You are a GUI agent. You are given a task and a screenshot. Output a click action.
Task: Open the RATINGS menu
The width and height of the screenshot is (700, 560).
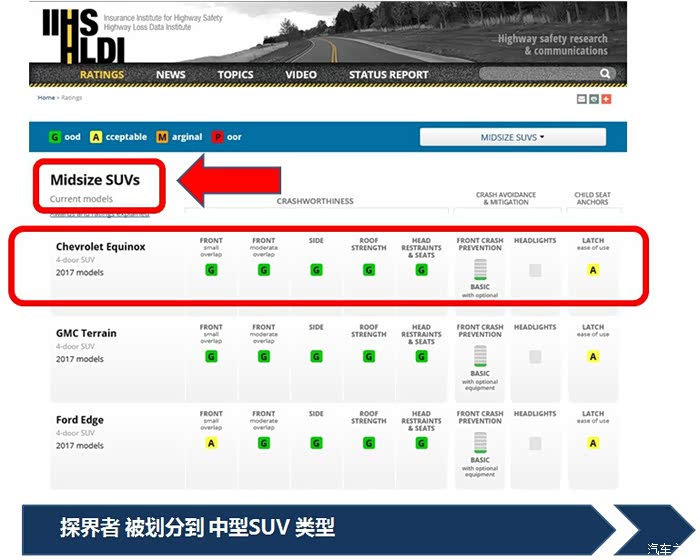coord(102,75)
